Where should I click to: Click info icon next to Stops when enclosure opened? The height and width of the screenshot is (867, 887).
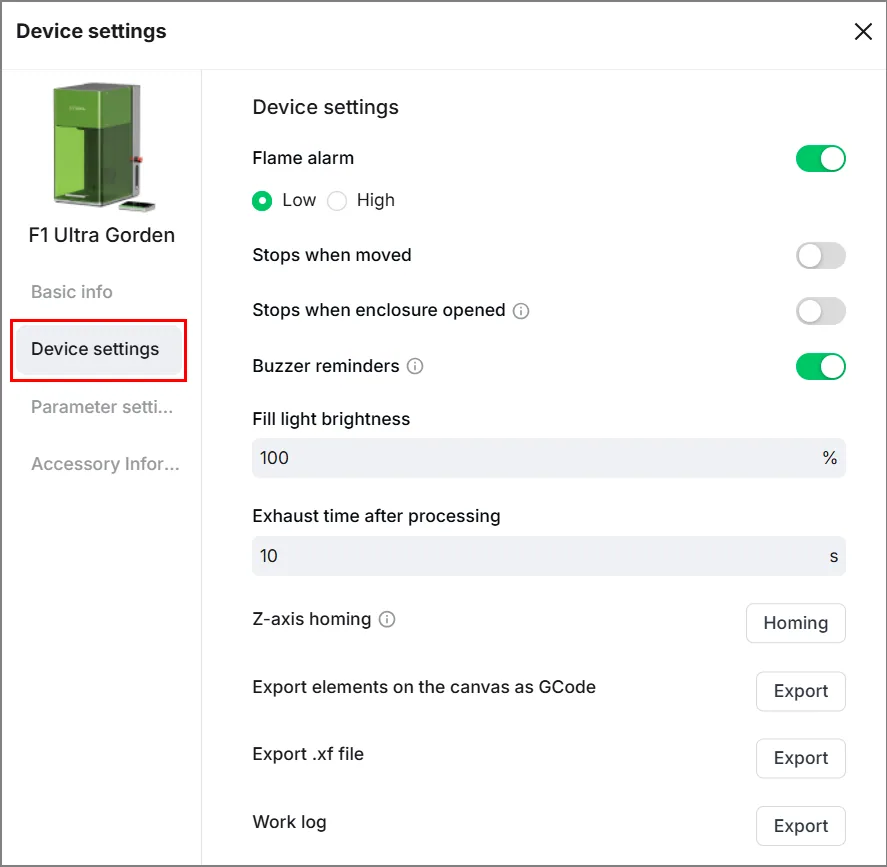click(520, 311)
